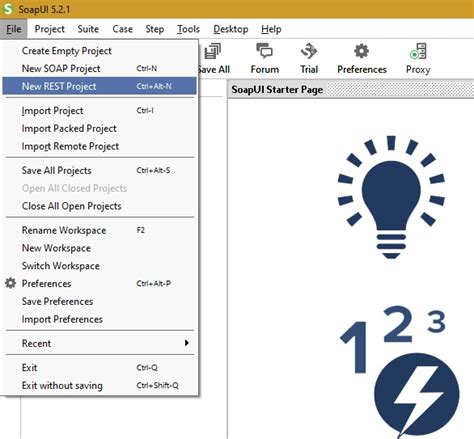Viewport: 474px width, 439px height.
Task: Select New SOAP Project
Action: pos(99,68)
